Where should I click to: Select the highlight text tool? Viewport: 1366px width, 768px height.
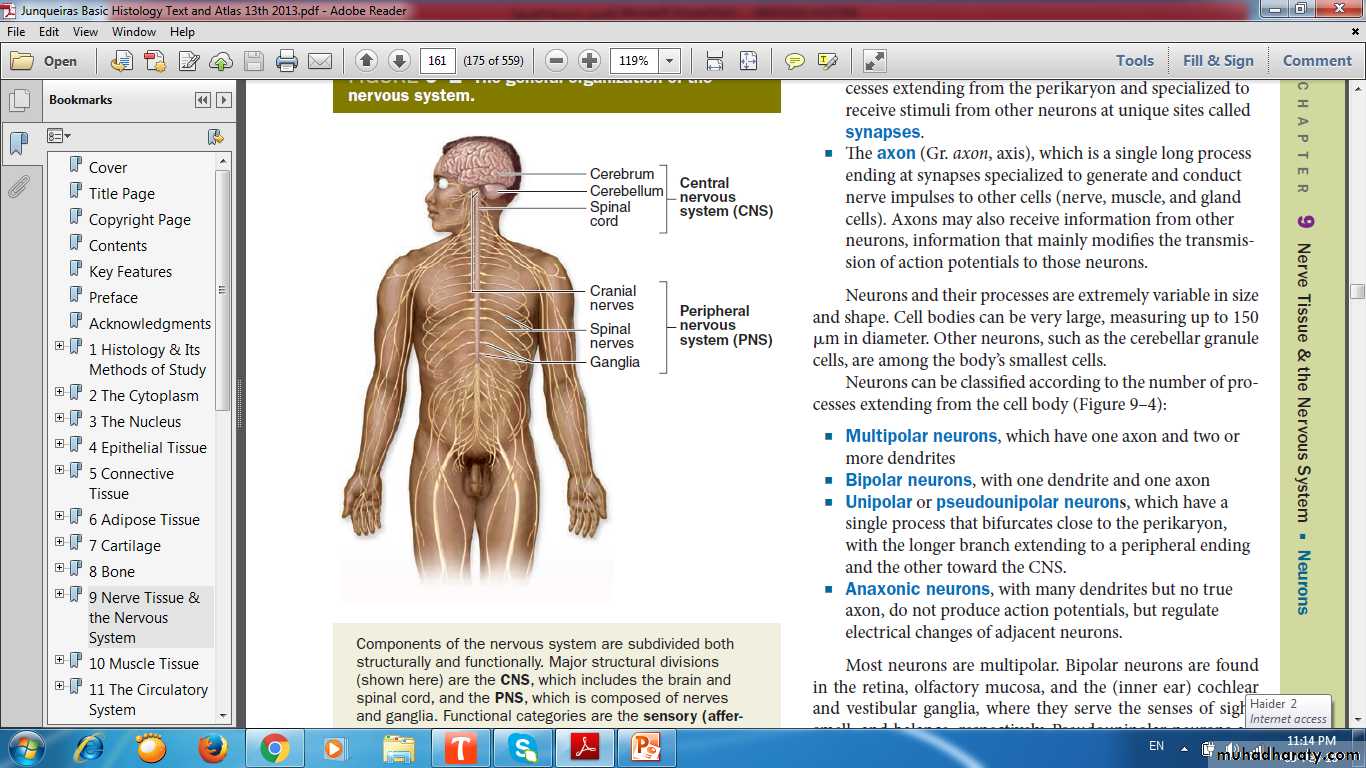pos(827,61)
